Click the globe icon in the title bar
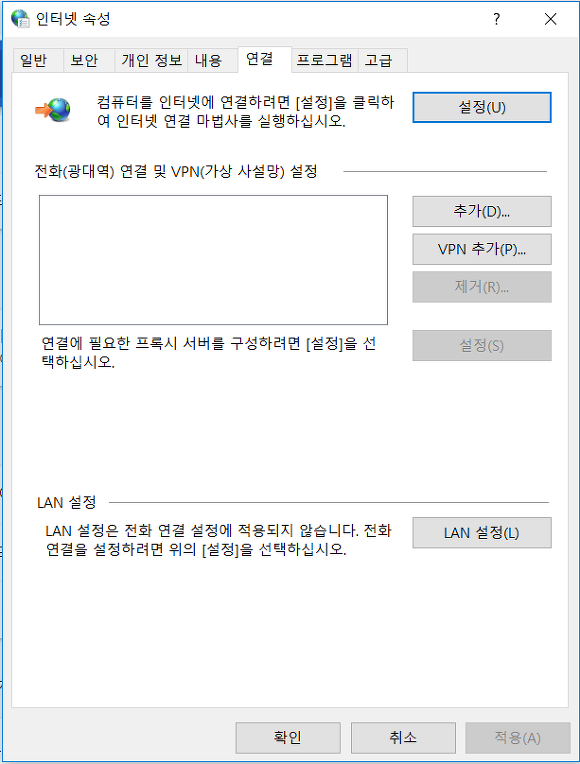The width and height of the screenshot is (580, 764). 20,19
